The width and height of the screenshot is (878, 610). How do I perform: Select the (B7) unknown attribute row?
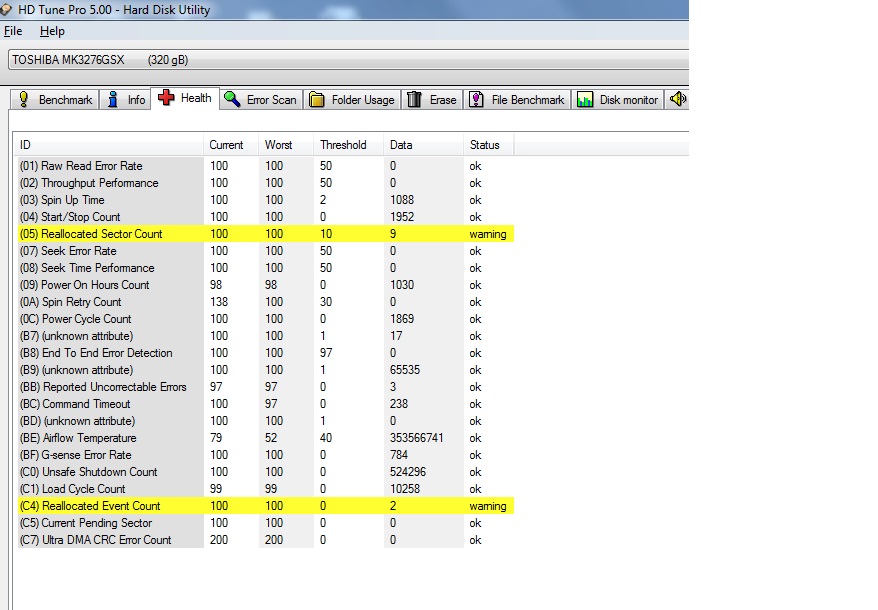click(266, 336)
